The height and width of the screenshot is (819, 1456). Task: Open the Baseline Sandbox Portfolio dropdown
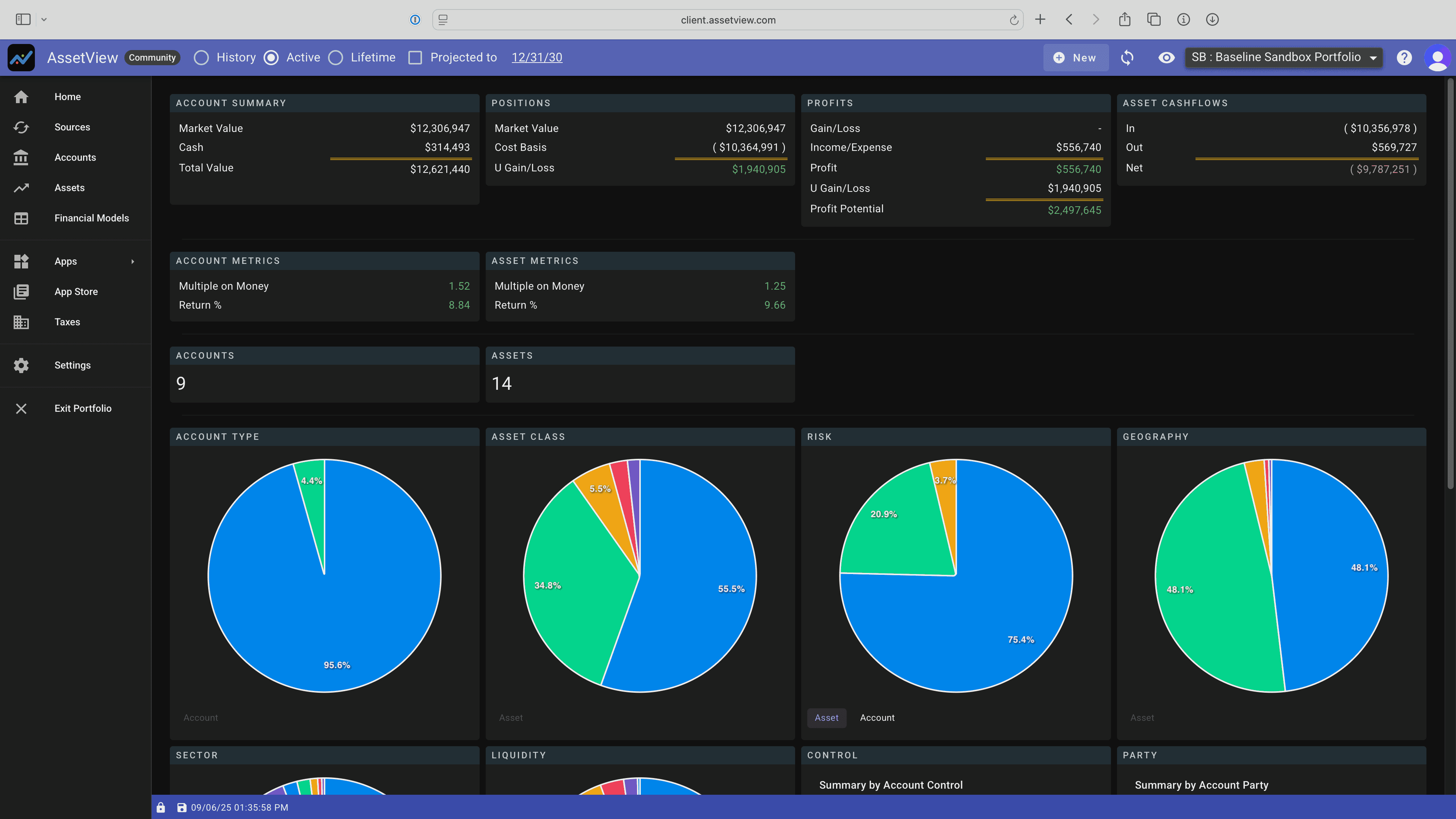click(1283, 58)
